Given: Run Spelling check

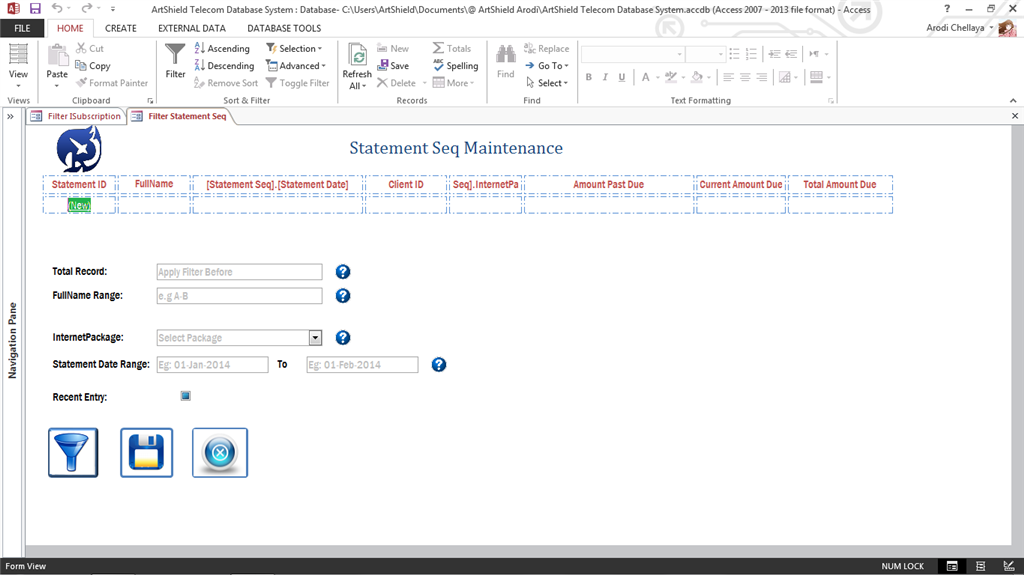Looking at the screenshot, I should tap(455, 65).
